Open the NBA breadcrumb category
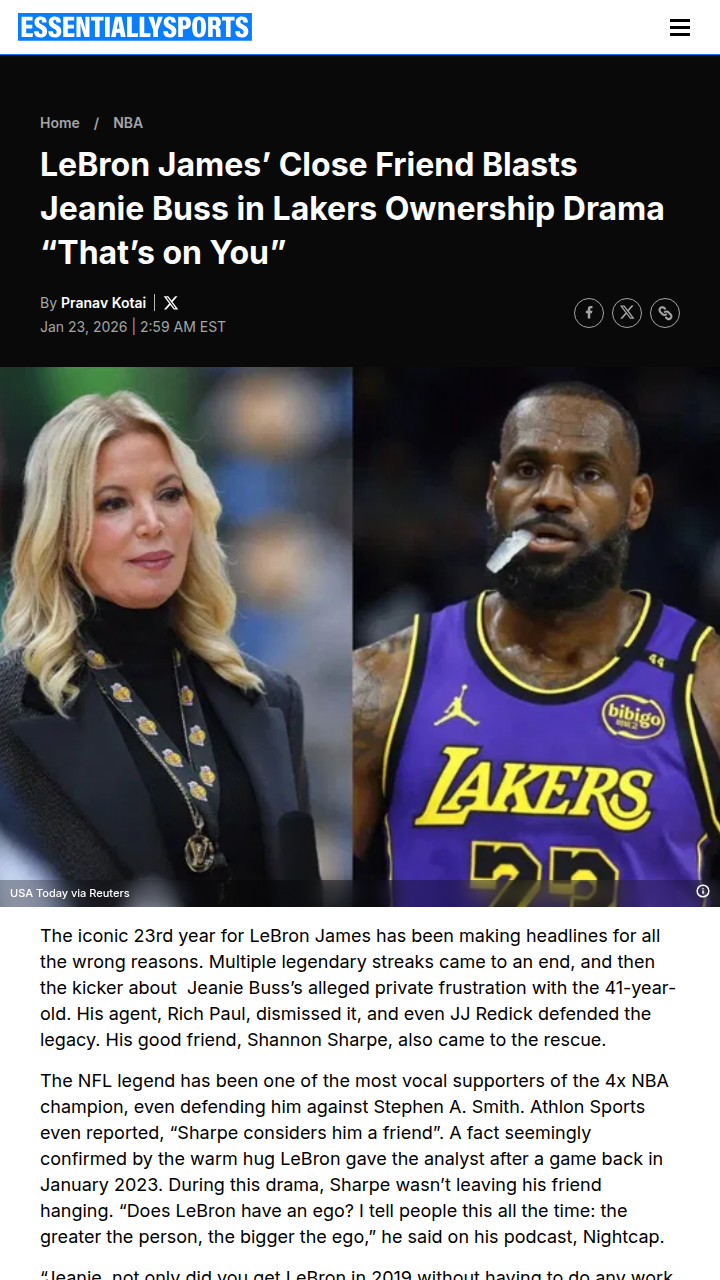Viewport: 720px width, 1280px height. point(128,123)
